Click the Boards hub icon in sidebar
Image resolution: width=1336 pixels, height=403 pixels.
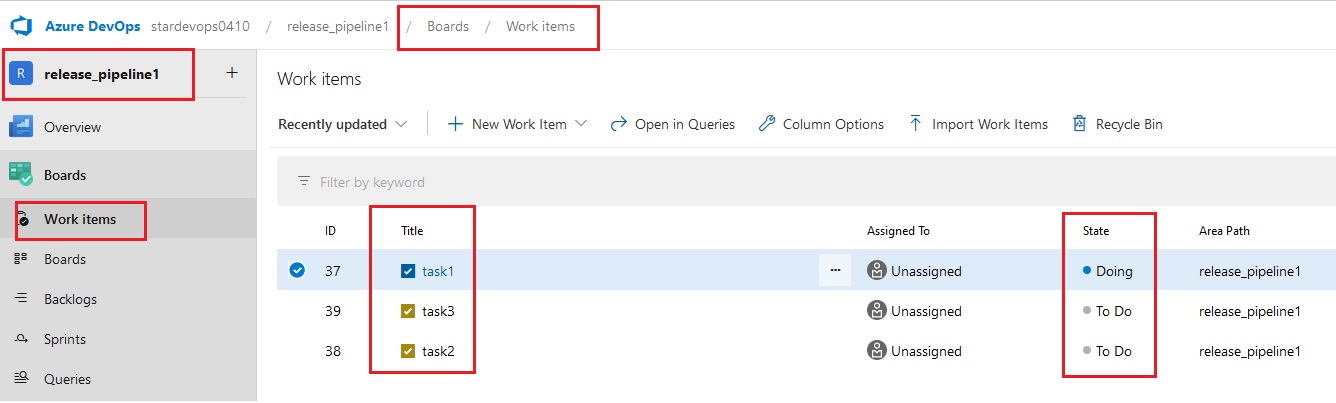pyautogui.click(x=21, y=175)
